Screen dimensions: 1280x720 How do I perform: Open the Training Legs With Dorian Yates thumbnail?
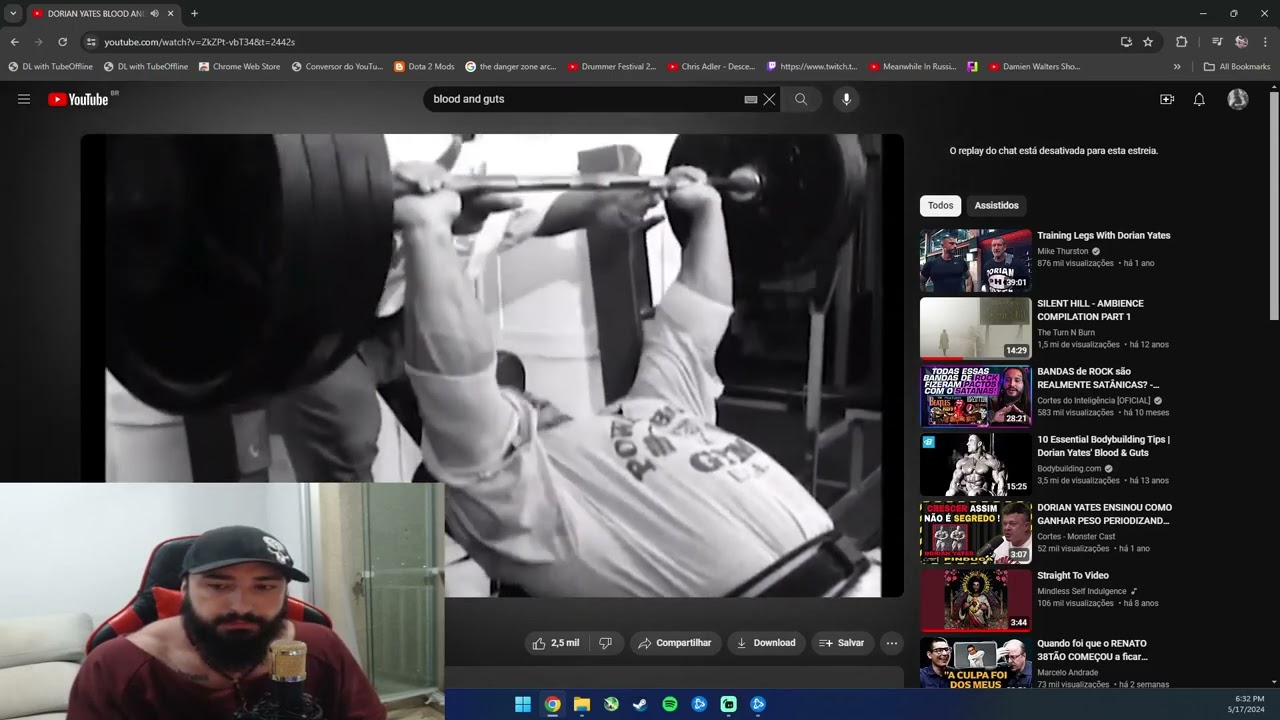(x=975, y=260)
